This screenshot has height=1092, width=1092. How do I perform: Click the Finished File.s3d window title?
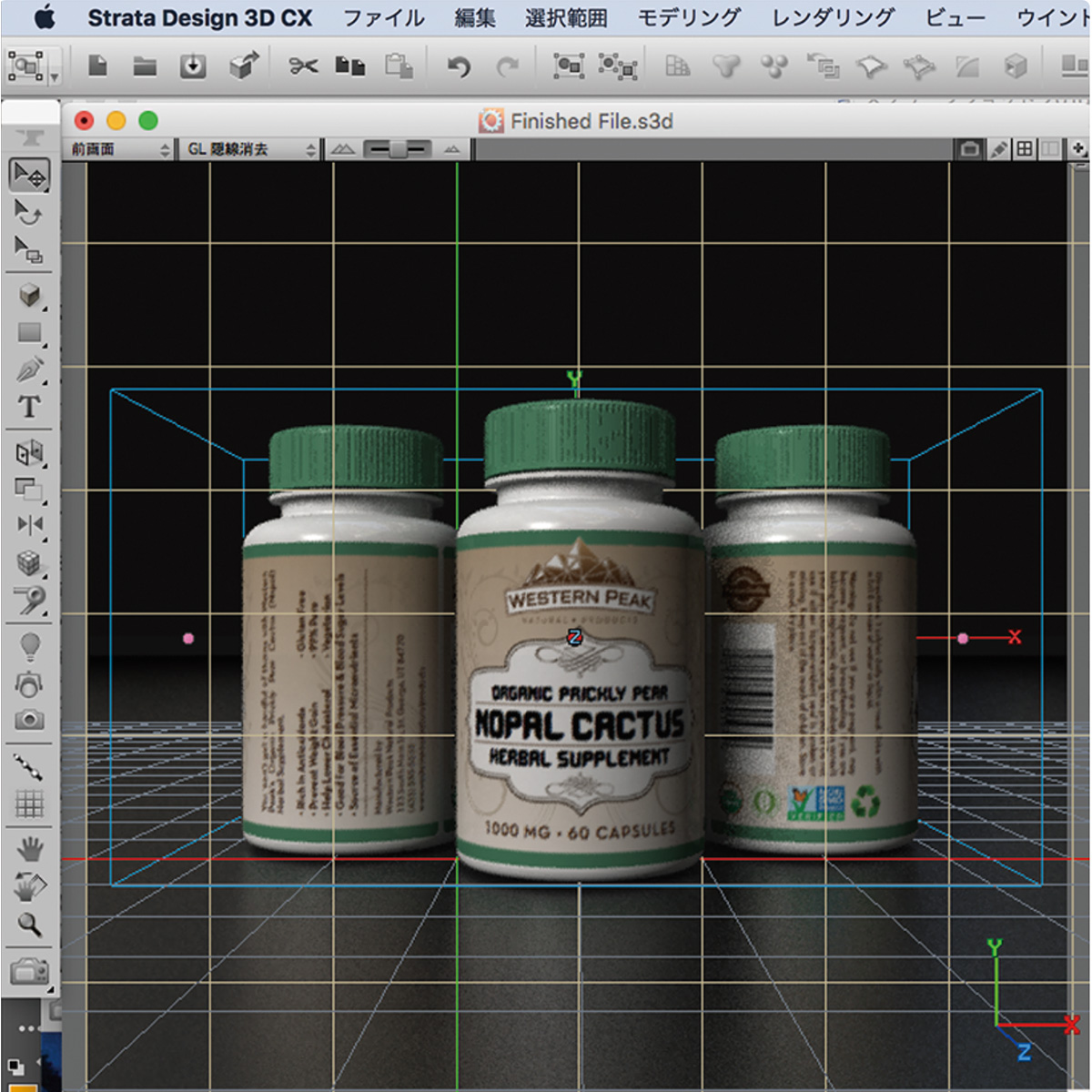pos(591,121)
